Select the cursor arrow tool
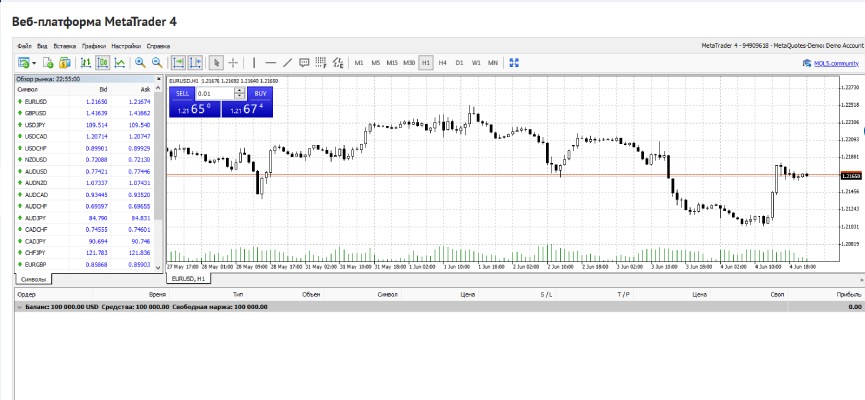 217,63
